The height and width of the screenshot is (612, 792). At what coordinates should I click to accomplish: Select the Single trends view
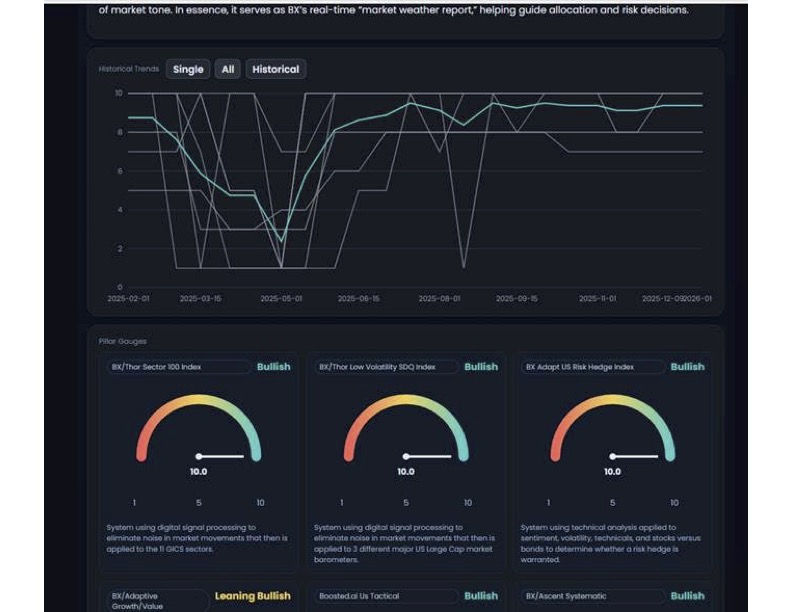click(x=188, y=69)
